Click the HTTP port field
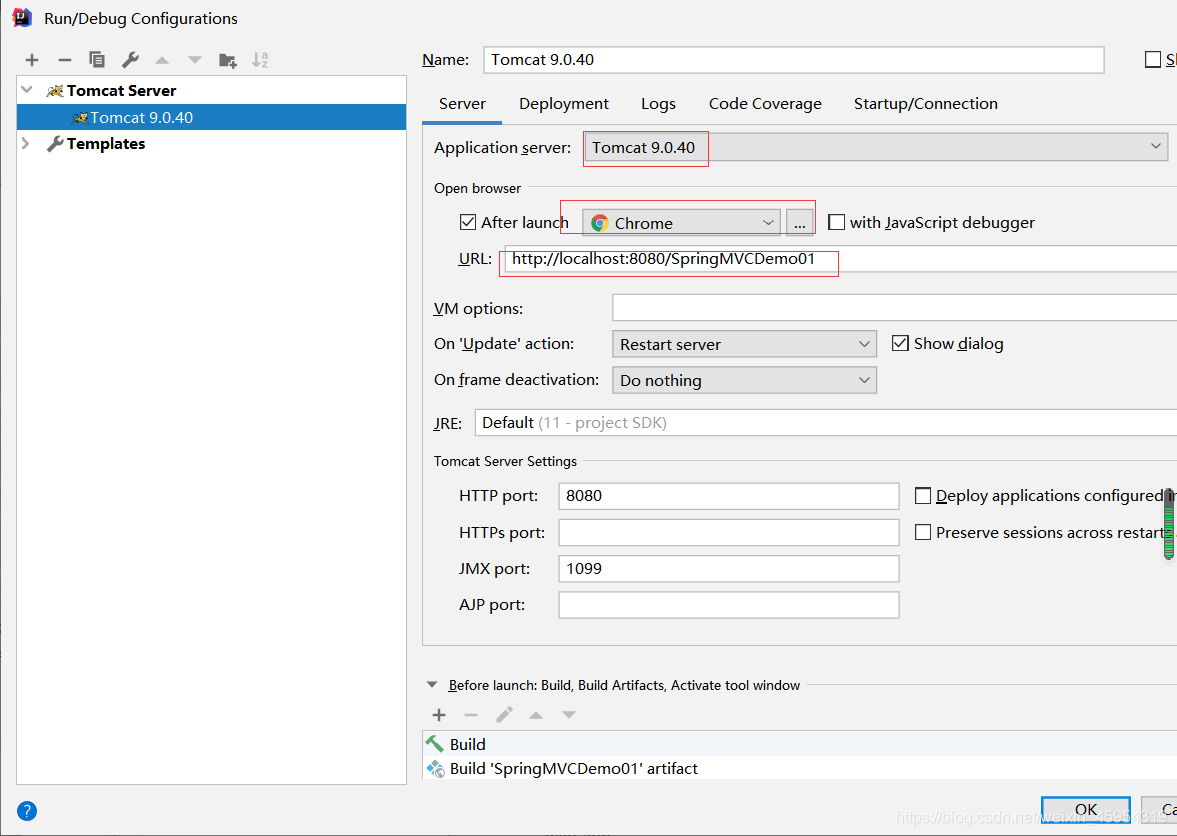The height and width of the screenshot is (836, 1177). click(729, 496)
